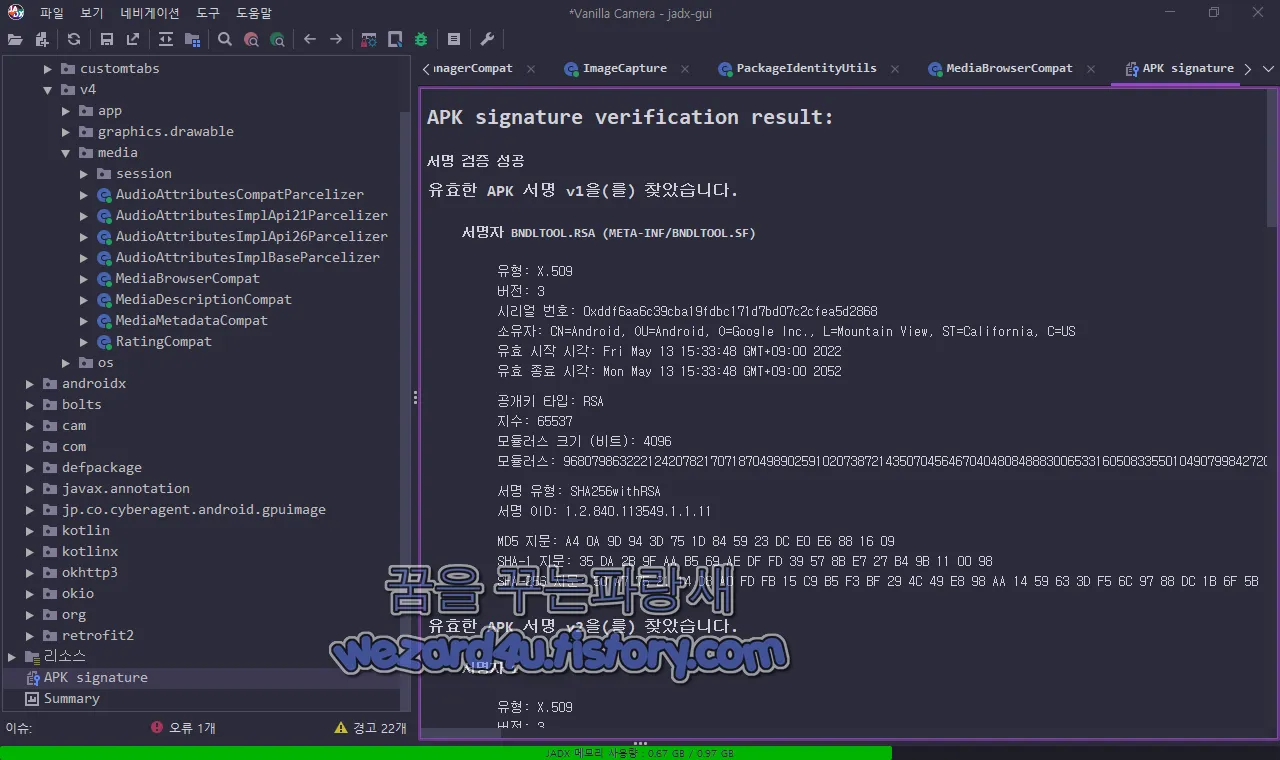
Task: Open the log viewer icon
Action: (x=454, y=40)
